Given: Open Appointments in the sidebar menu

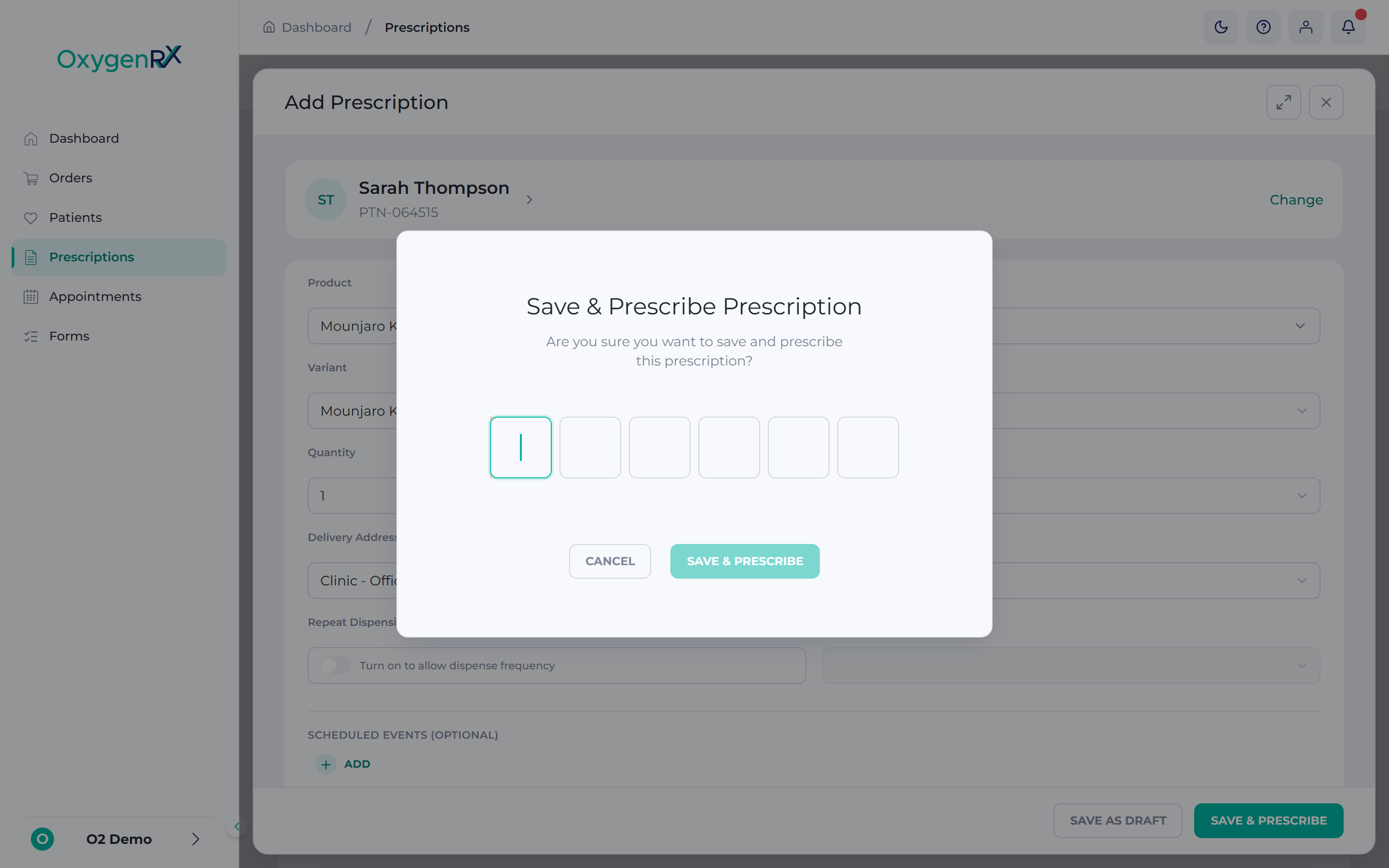Looking at the screenshot, I should [119, 297].
